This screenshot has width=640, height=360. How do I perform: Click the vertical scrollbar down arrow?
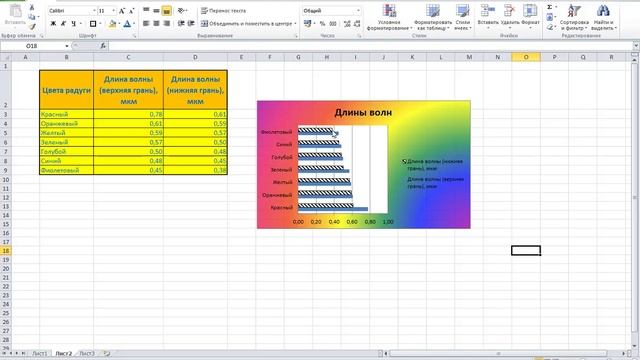click(635, 345)
